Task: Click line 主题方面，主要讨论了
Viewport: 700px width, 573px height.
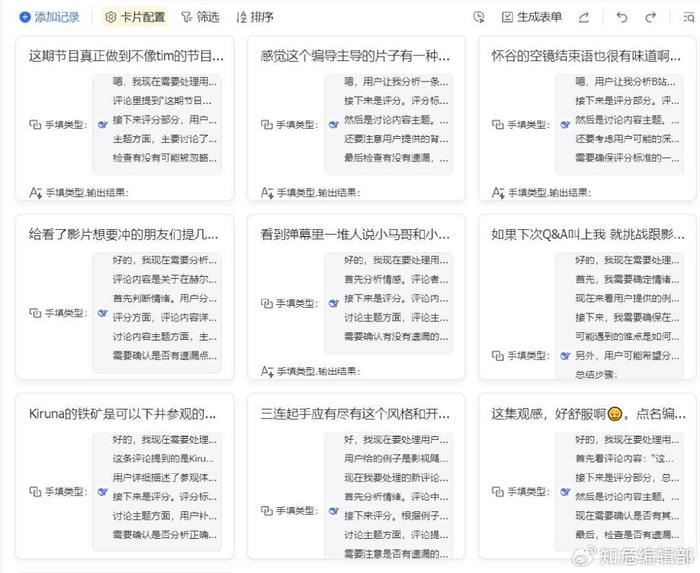Action: [164, 139]
